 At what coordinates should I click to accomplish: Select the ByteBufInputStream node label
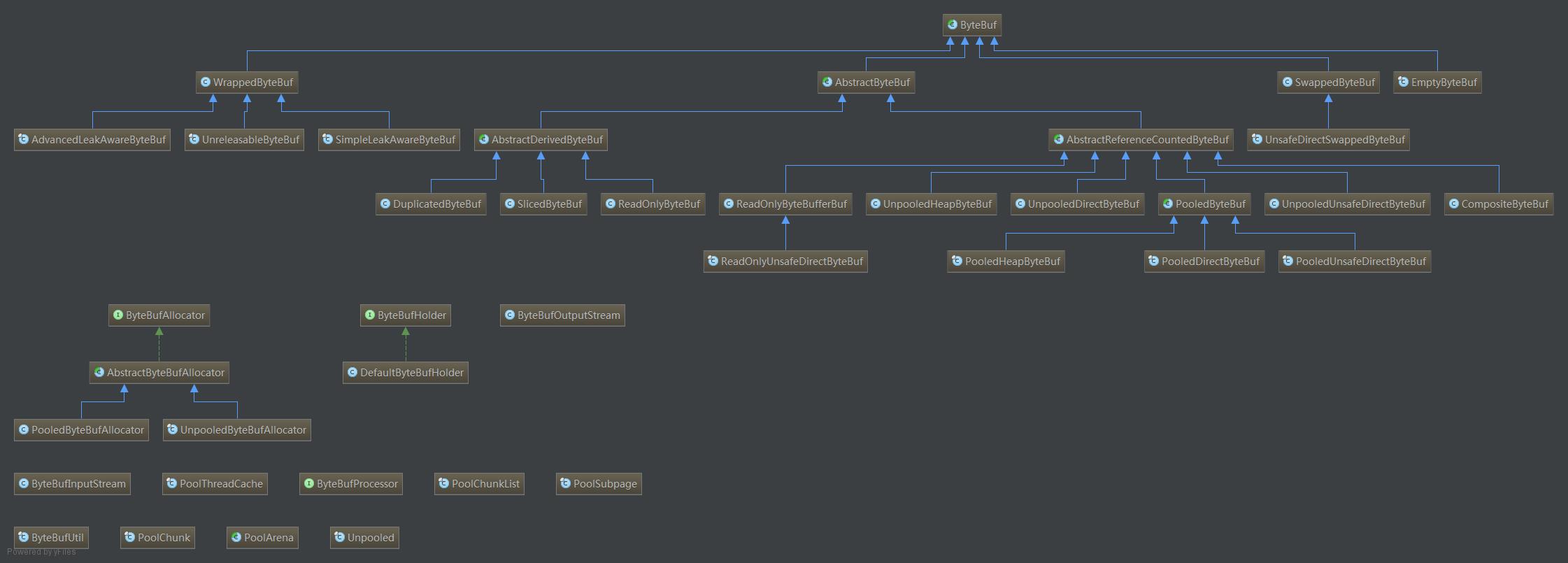tap(78, 484)
